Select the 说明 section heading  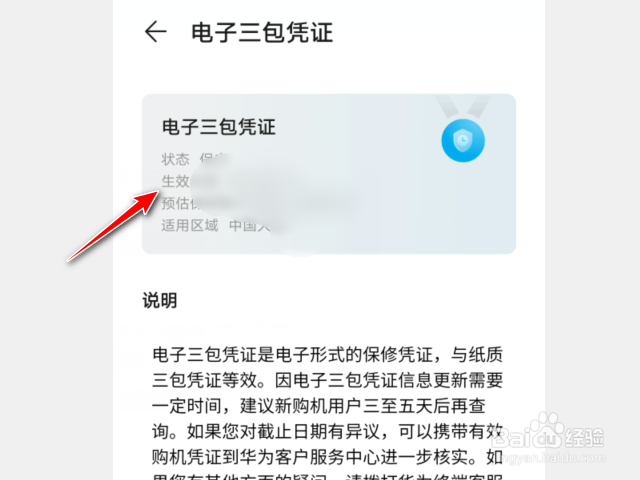tap(160, 301)
